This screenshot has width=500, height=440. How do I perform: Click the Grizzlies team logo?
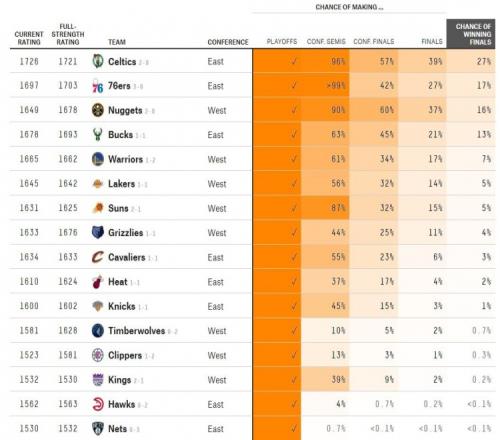tap(98, 233)
